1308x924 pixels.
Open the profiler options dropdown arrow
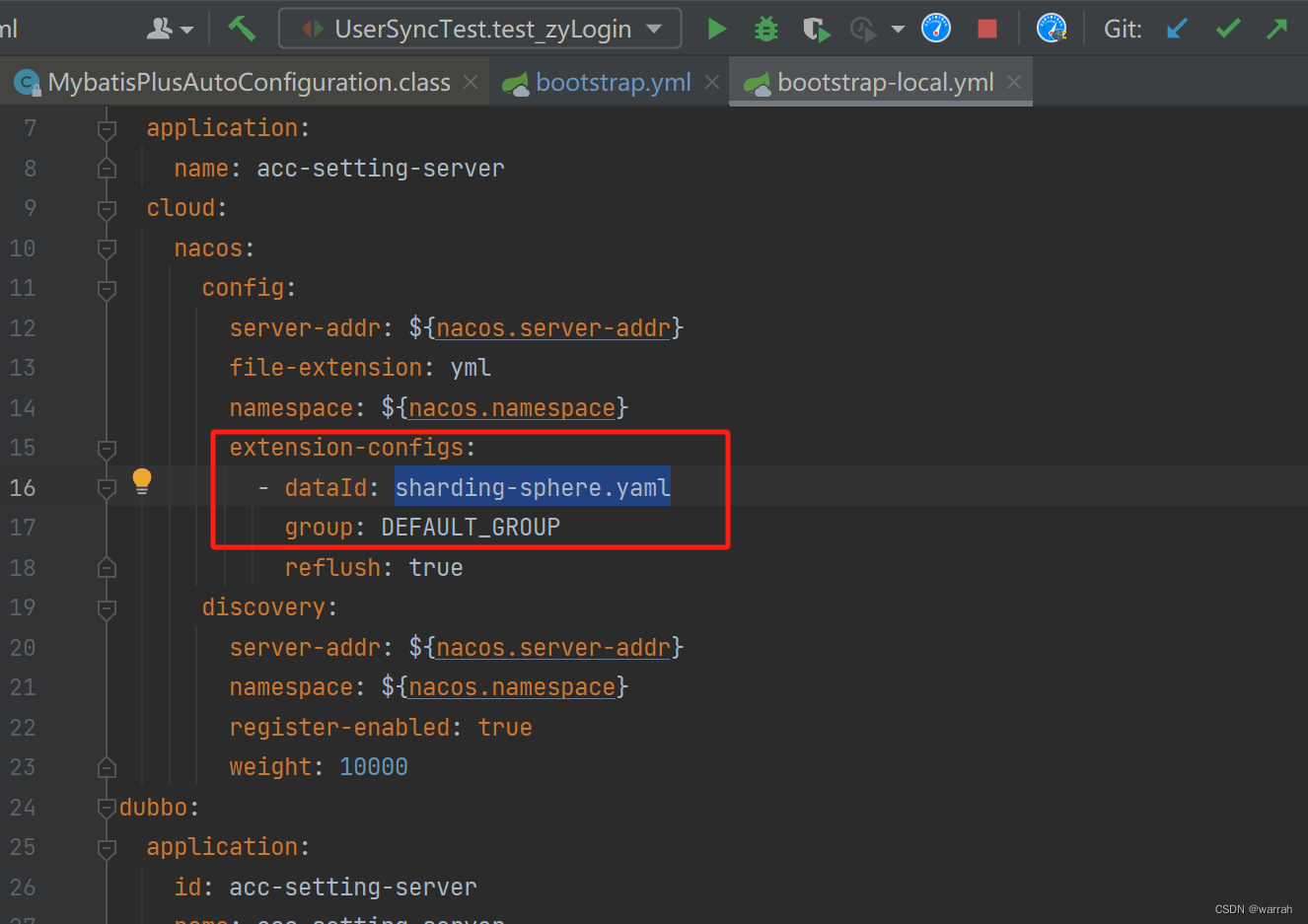[x=898, y=29]
